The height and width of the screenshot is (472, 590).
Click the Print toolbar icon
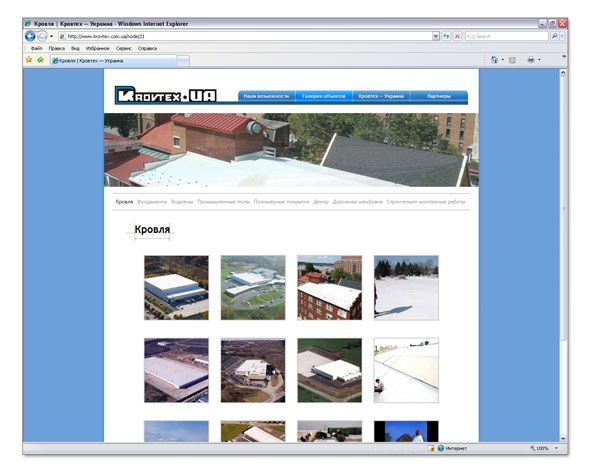coord(531,60)
